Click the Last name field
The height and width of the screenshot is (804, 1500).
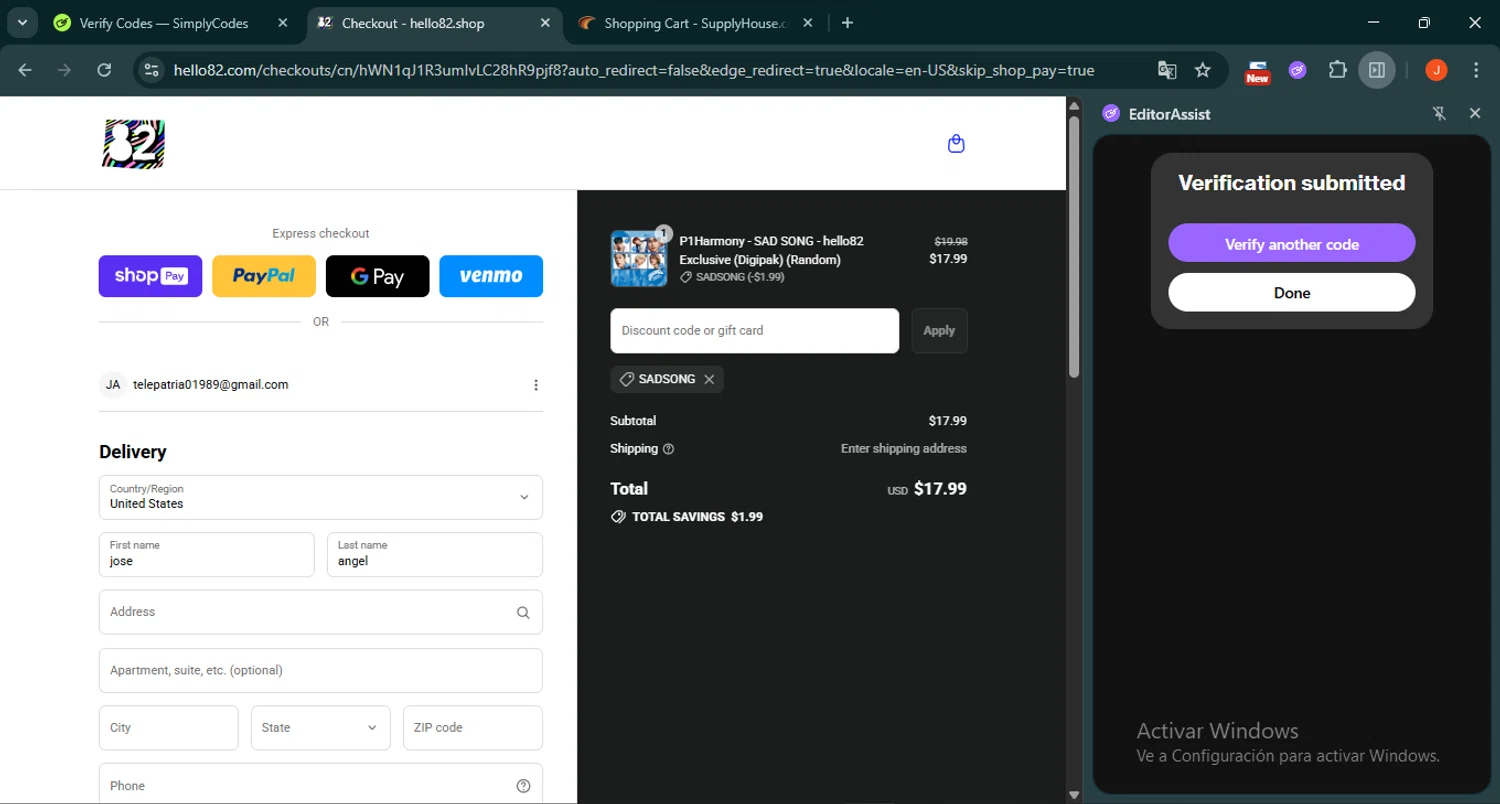(x=435, y=554)
